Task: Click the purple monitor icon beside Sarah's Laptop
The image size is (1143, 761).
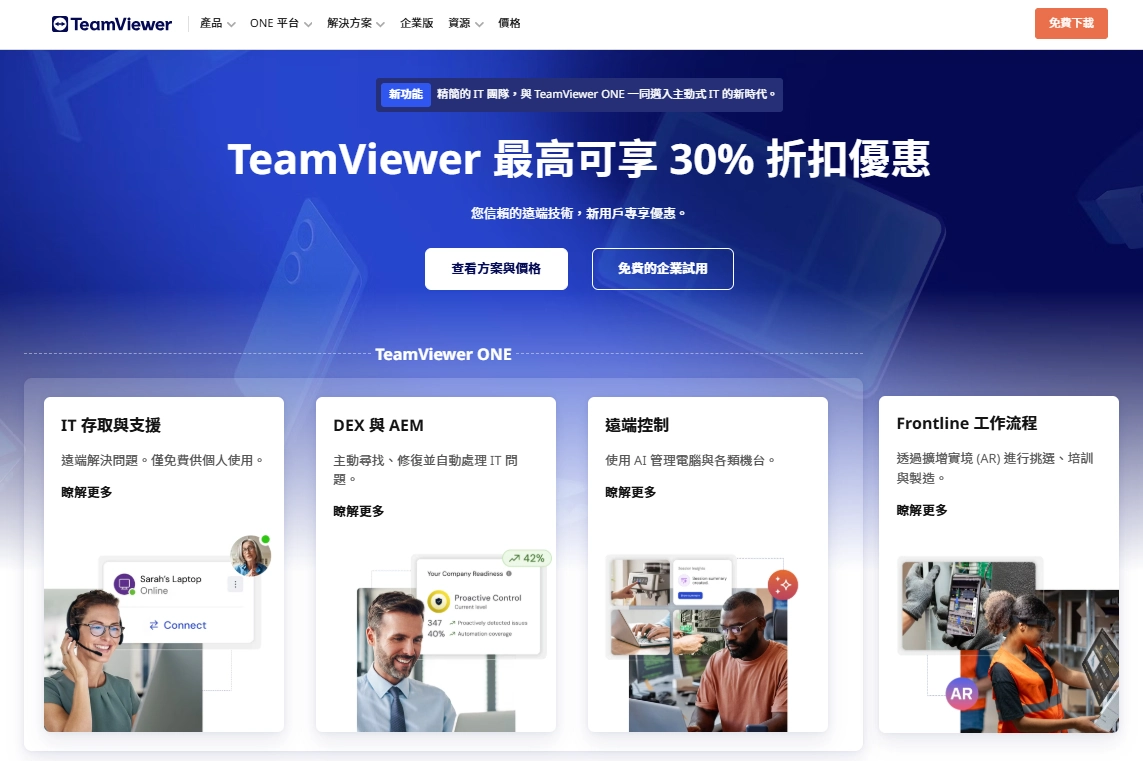Action: click(x=124, y=584)
